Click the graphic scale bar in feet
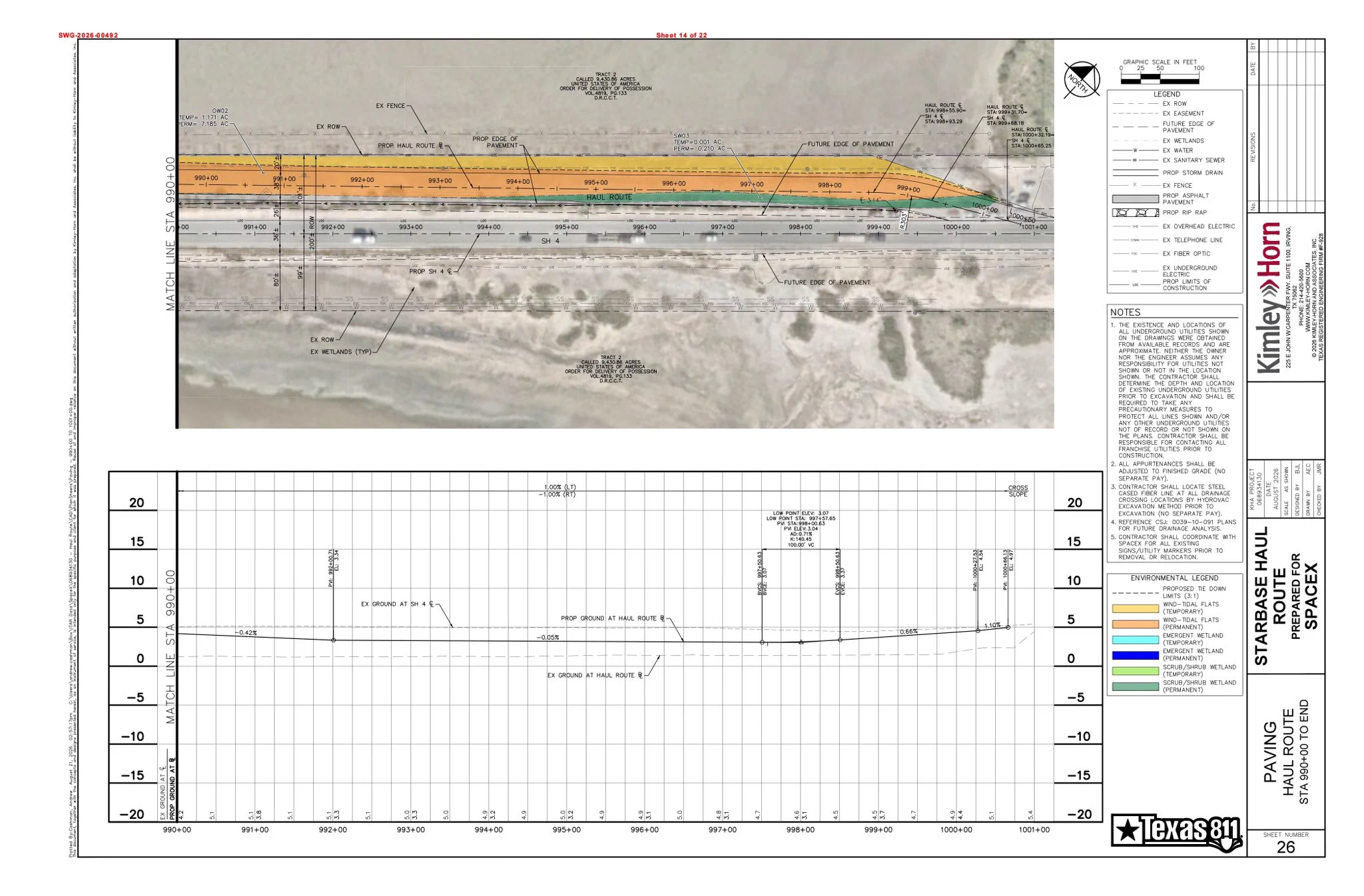1364x896 pixels. point(1160,79)
